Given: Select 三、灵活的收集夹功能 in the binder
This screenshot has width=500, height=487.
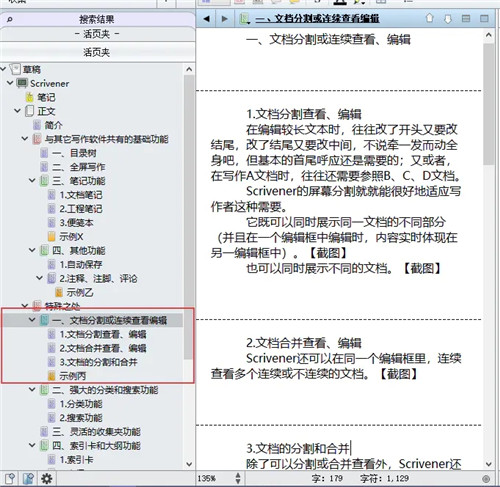Looking at the screenshot, I should [96, 432].
